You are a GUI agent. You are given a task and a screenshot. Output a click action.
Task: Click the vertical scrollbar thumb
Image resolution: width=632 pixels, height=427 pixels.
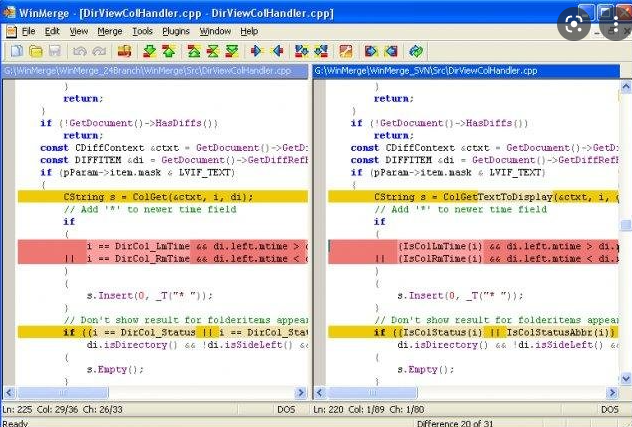626,225
